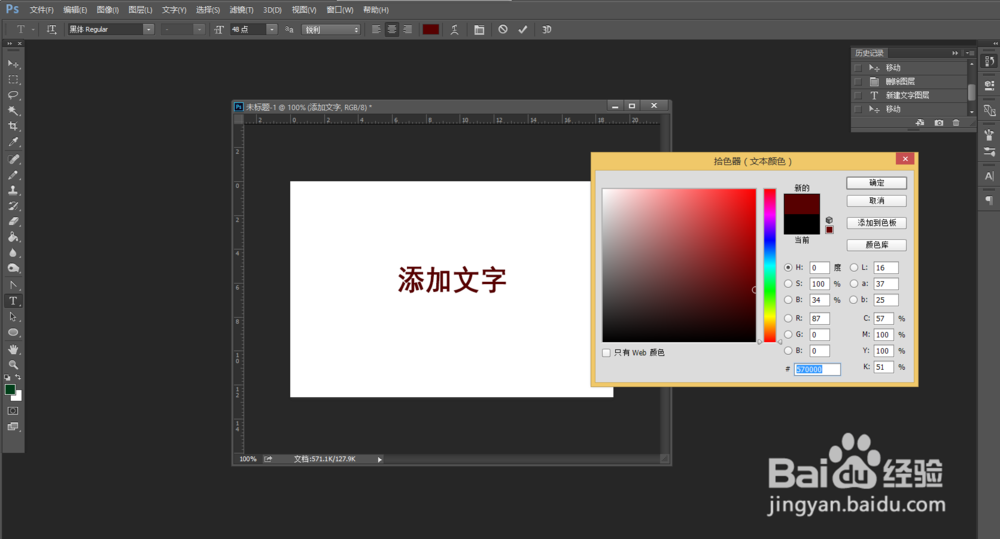This screenshot has width=1000, height=539.
Task: Open the 图层(L) menu
Action: click(x=140, y=10)
